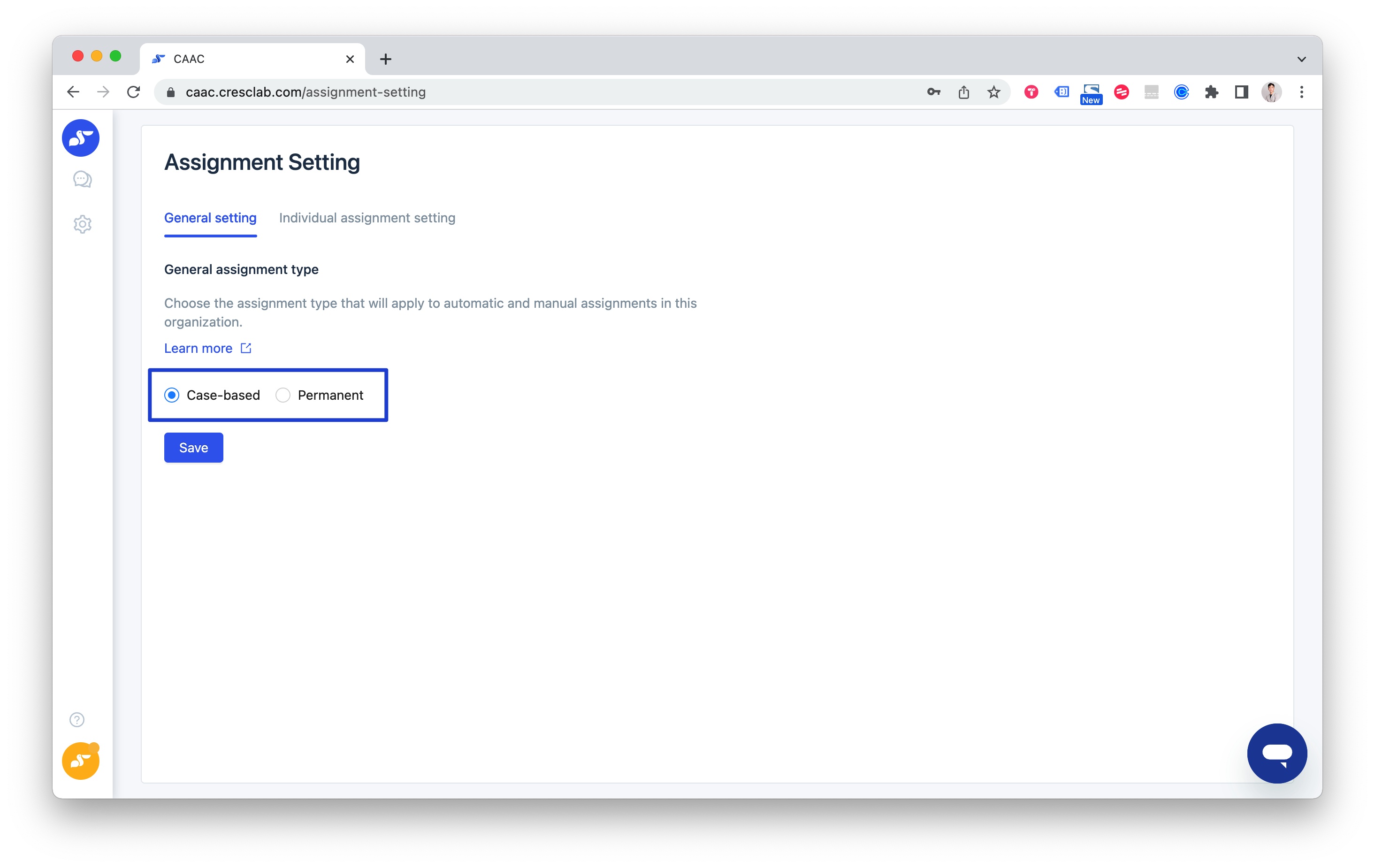Screen dimensions: 1375x868
Task: Select the Case-based assignment type
Action: pyautogui.click(x=172, y=395)
